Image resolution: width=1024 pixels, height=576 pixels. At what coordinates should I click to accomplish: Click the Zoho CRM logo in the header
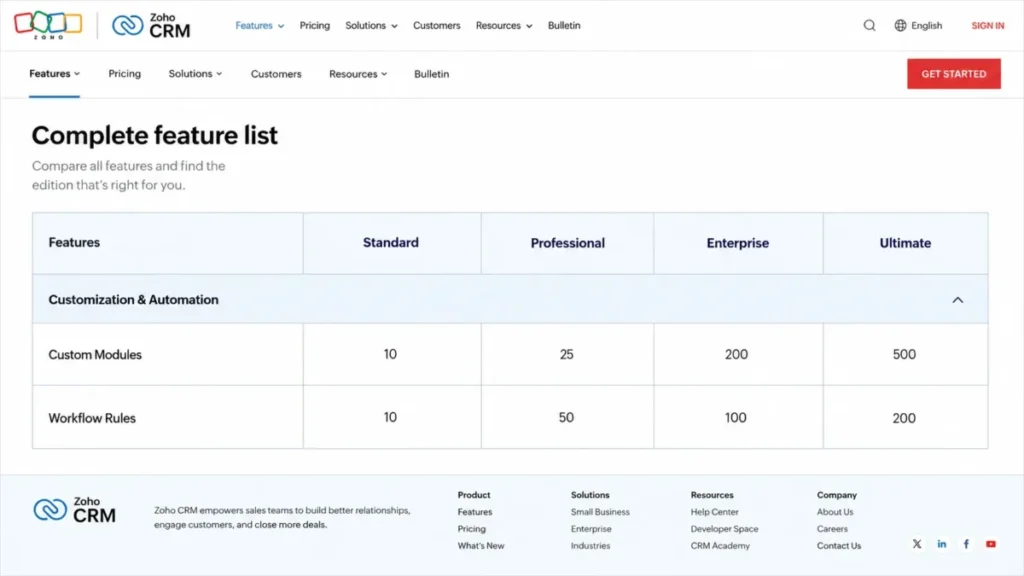pyautogui.click(x=151, y=25)
